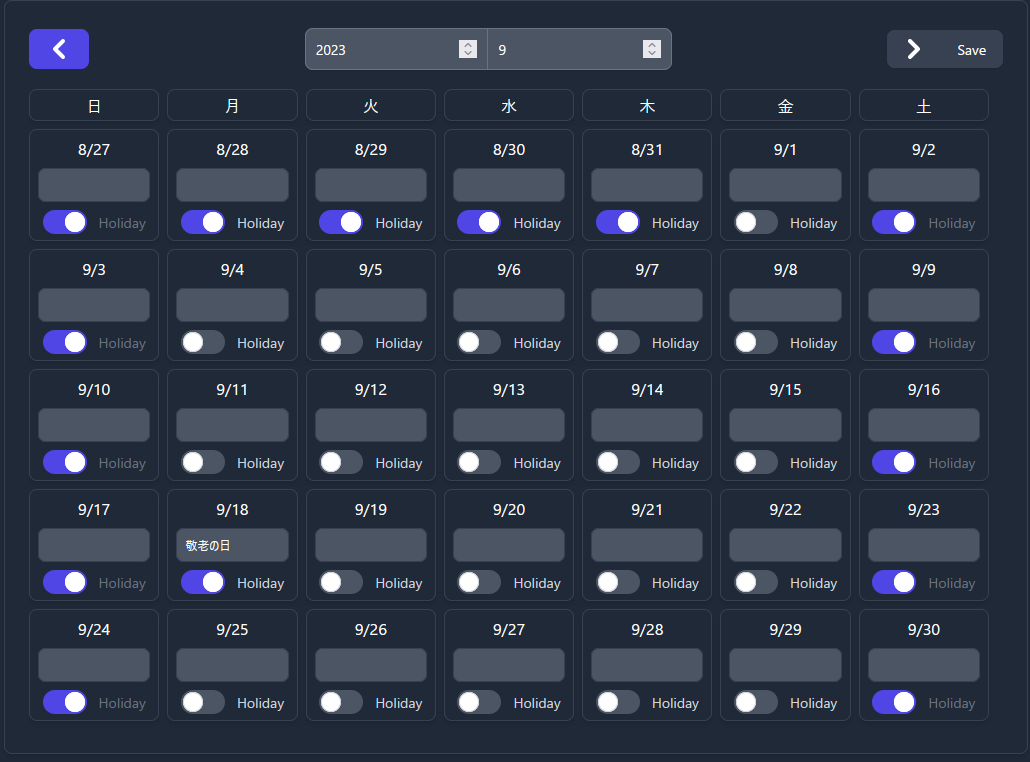Screen dimensions: 1030x762
Task: Click the previous month arrow button
Action: point(59,49)
